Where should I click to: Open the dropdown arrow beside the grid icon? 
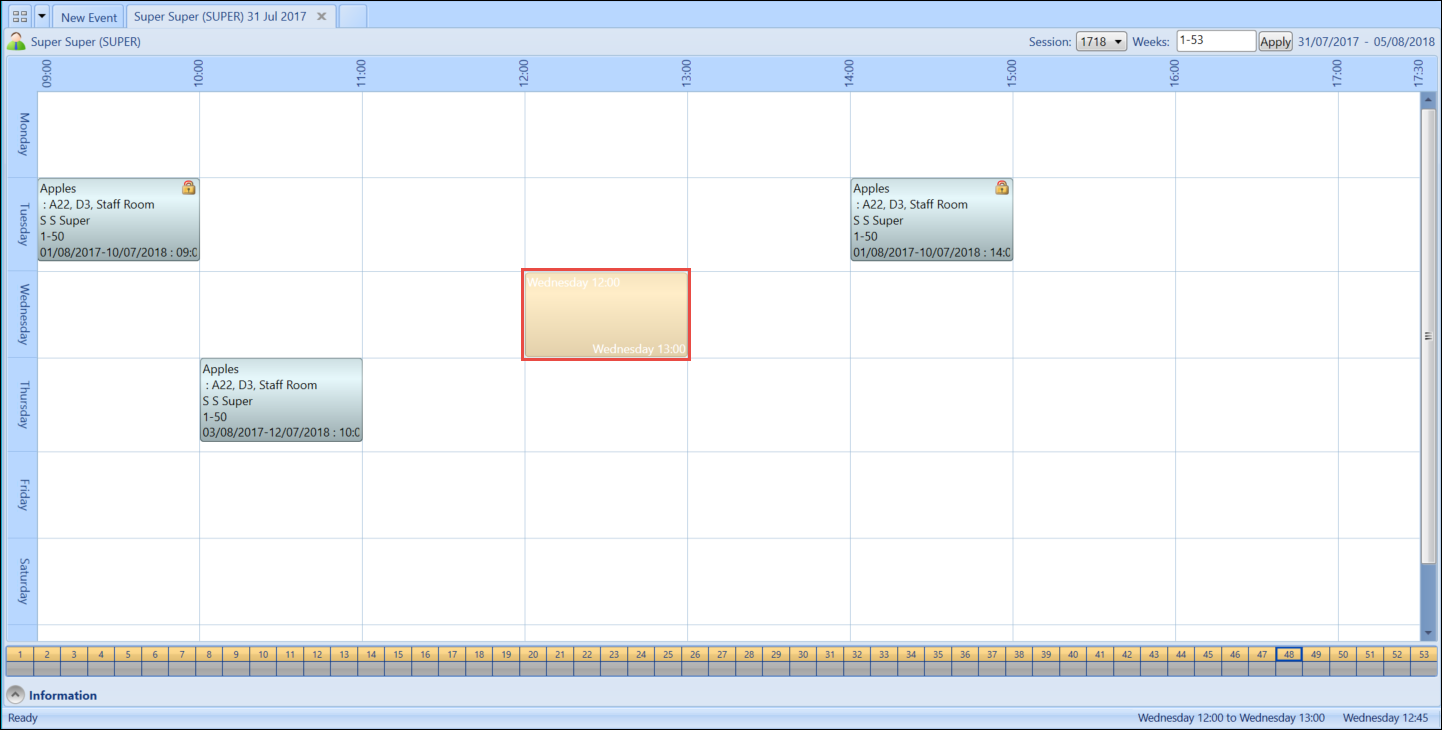(42, 17)
